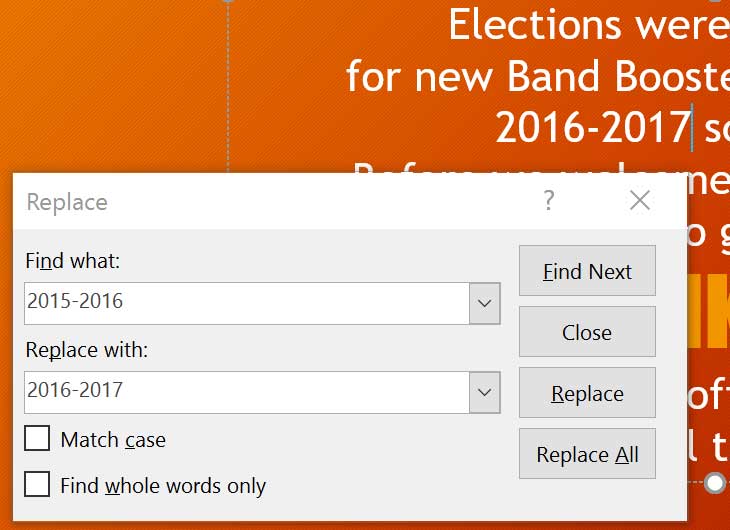Screen dimensions: 730x530
Task: Open the Replace with dropdown arrow
Action: pyautogui.click(x=485, y=392)
